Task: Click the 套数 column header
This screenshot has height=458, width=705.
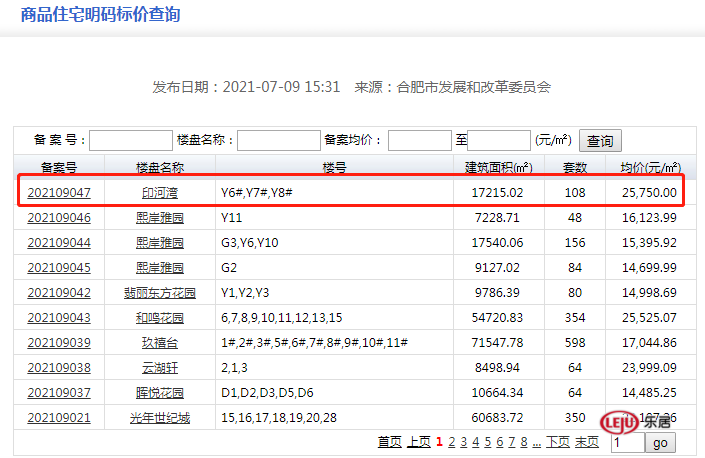Action: coord(575,168)
